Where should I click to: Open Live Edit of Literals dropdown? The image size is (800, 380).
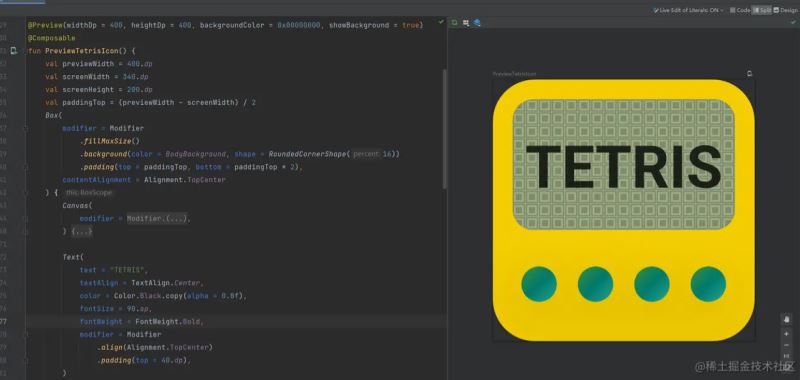click(x=688, y=10)
